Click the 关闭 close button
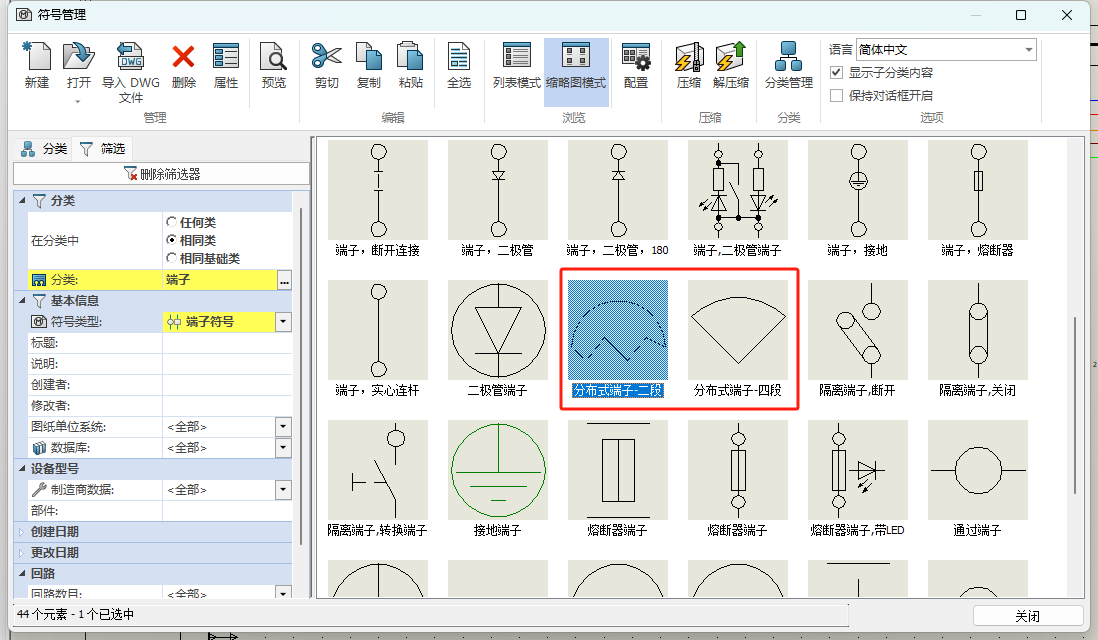 tap(1030, 617)
